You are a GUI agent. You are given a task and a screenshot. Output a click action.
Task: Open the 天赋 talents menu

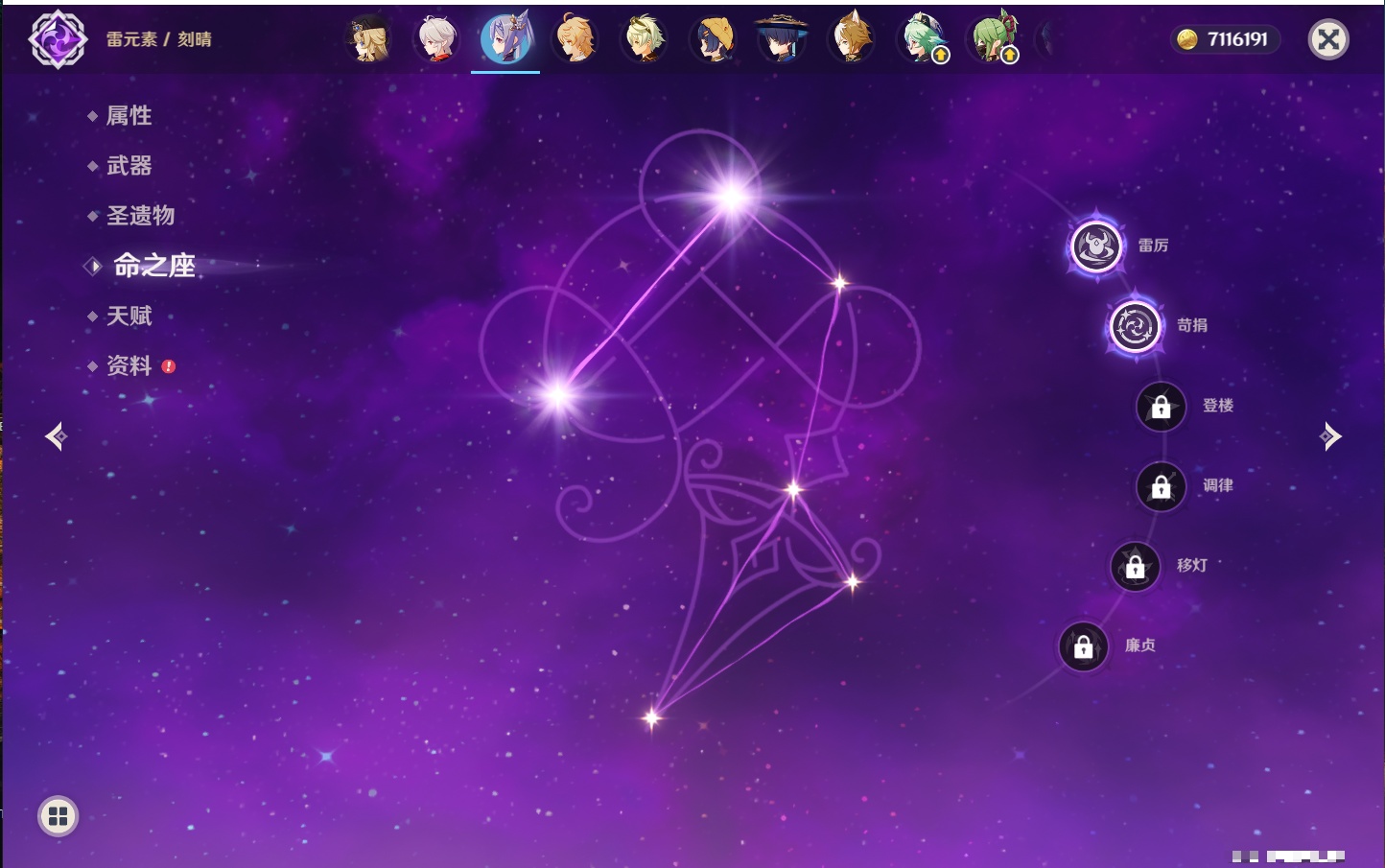tap(129, 316)
